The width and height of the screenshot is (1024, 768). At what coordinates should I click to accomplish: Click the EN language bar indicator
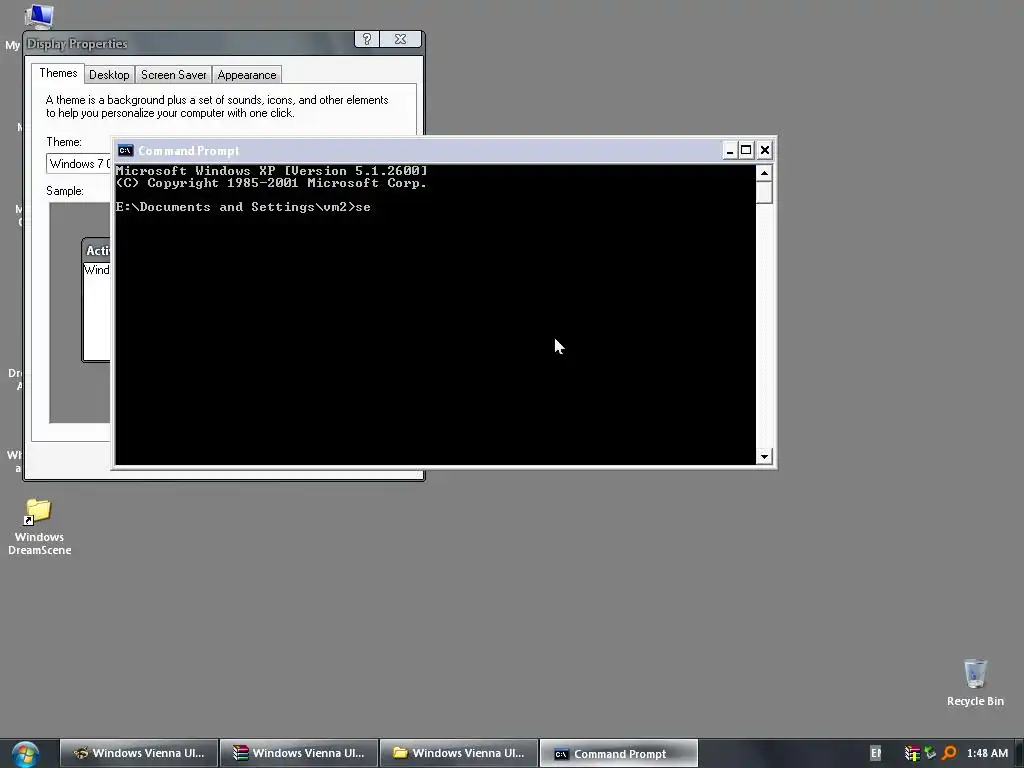876,754
